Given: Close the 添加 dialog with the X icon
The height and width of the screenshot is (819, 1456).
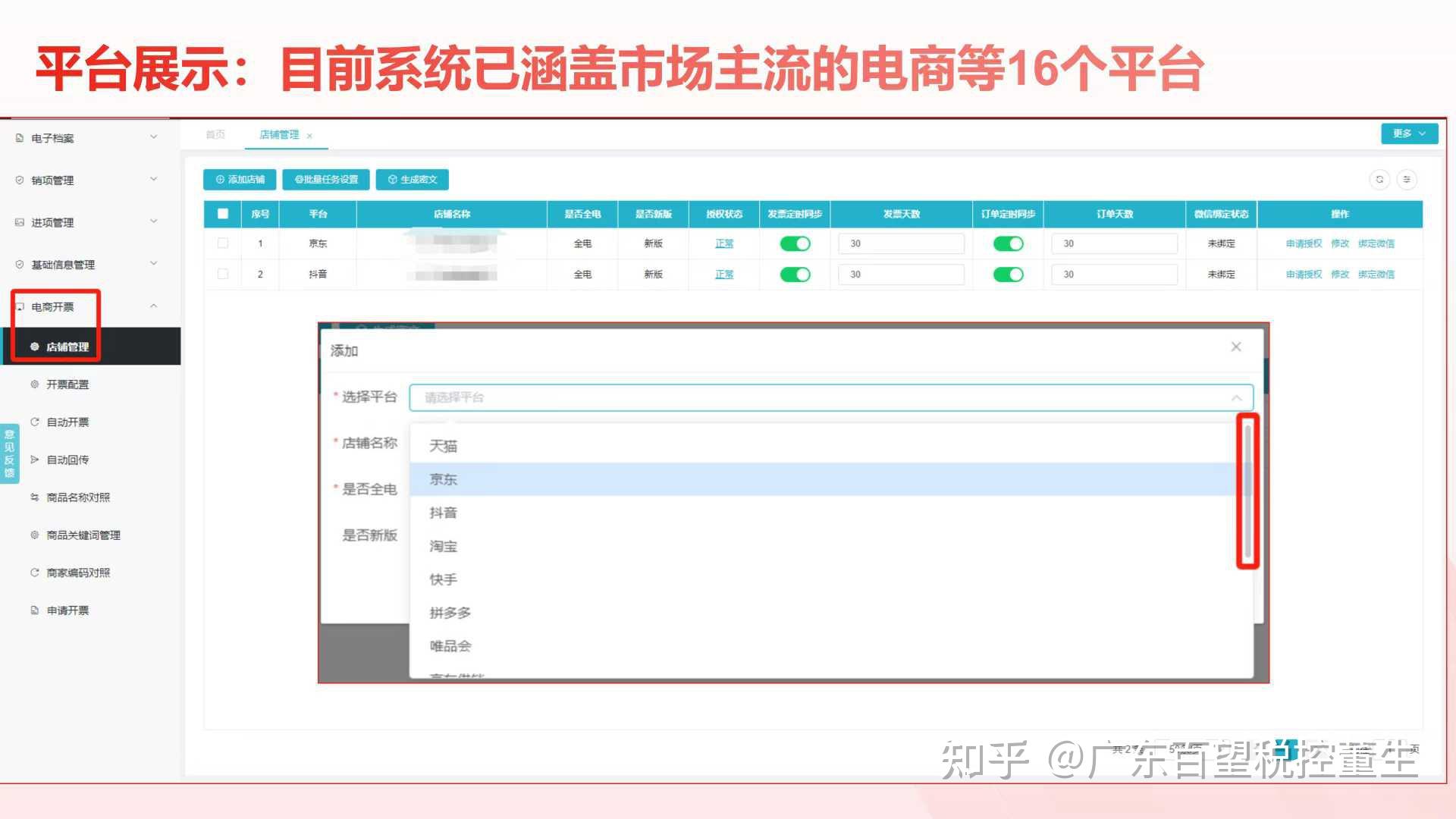Looking at the screenshot, I should (1236, 347).
